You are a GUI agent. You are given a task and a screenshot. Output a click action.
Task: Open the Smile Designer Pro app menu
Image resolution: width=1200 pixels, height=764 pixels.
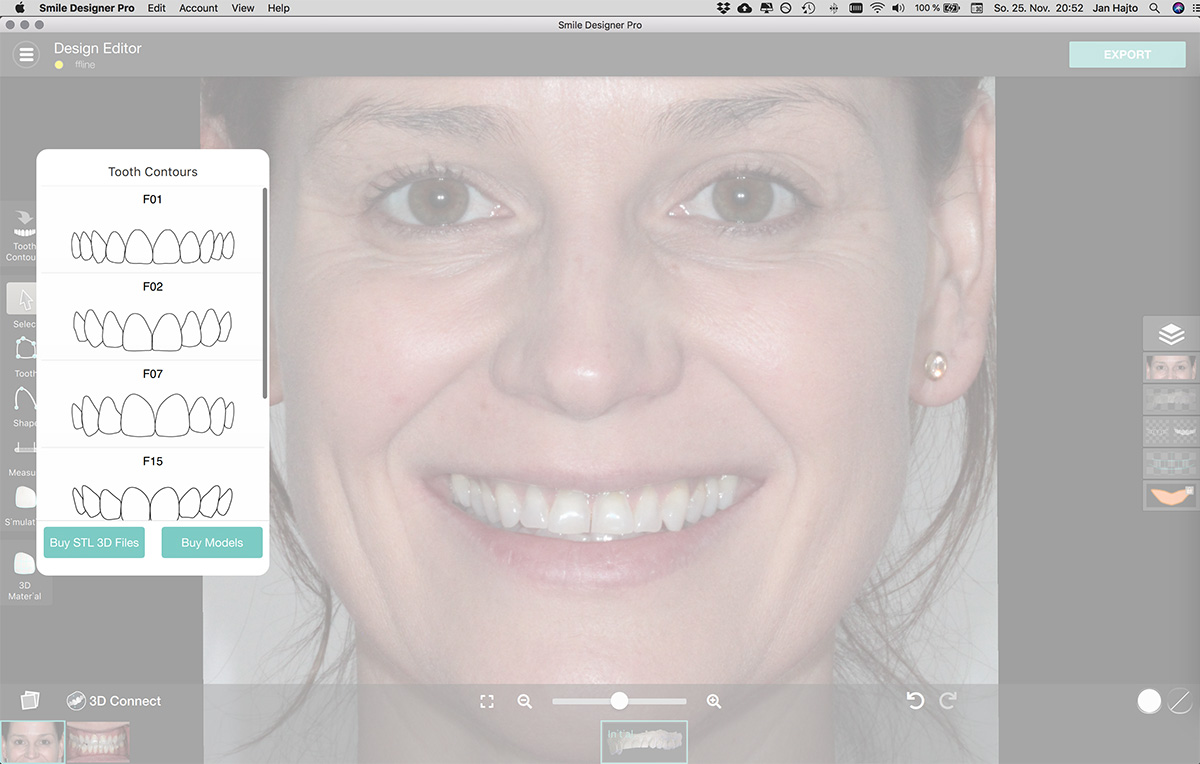87,8
